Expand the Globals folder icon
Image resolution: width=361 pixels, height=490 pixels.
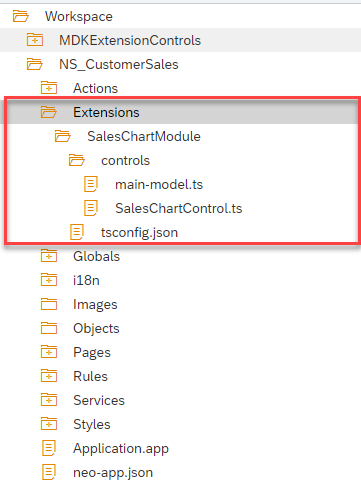(x=49, y=256)
